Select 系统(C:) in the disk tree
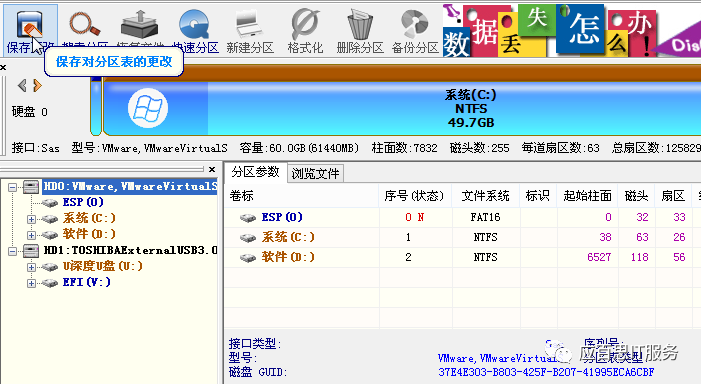This screenshot has width=701, height=384. (x=89, y=218)
